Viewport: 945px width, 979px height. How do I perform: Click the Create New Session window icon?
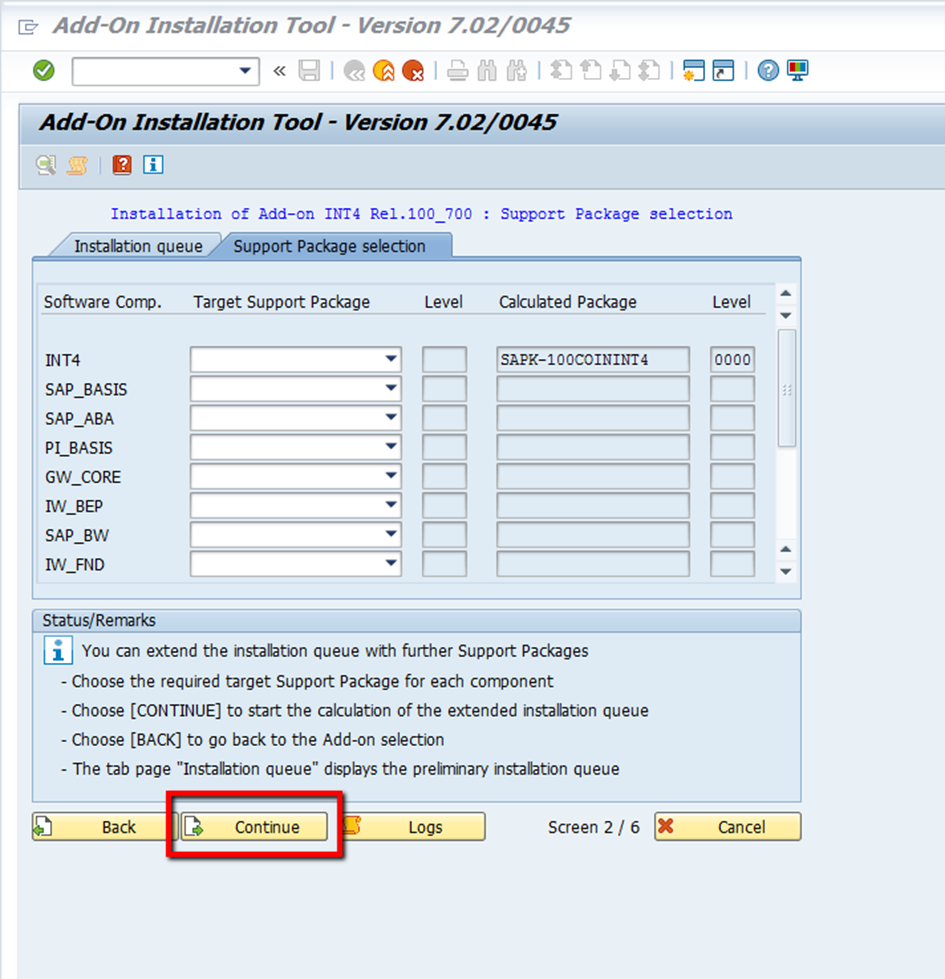point(693,71)
